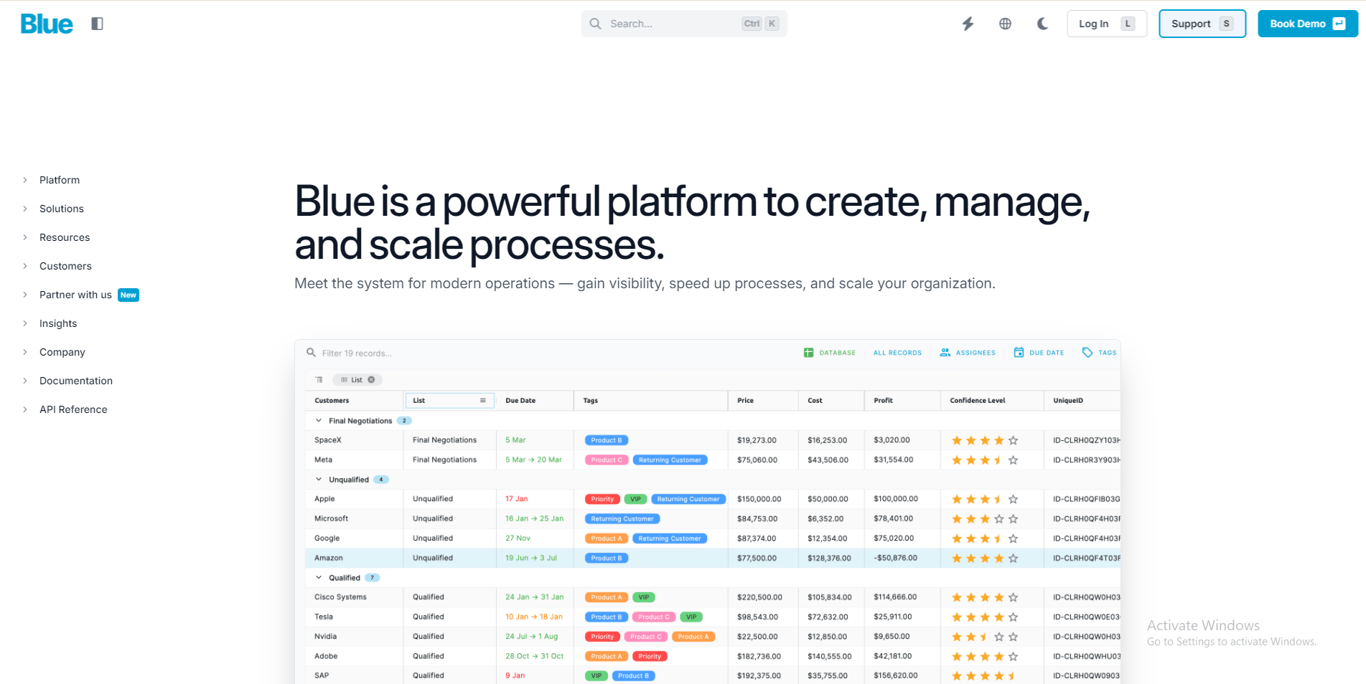Viewport: 1366px width, 684px height.
Task: Collapse the Qualified group
Action: [x=319, y=578]
